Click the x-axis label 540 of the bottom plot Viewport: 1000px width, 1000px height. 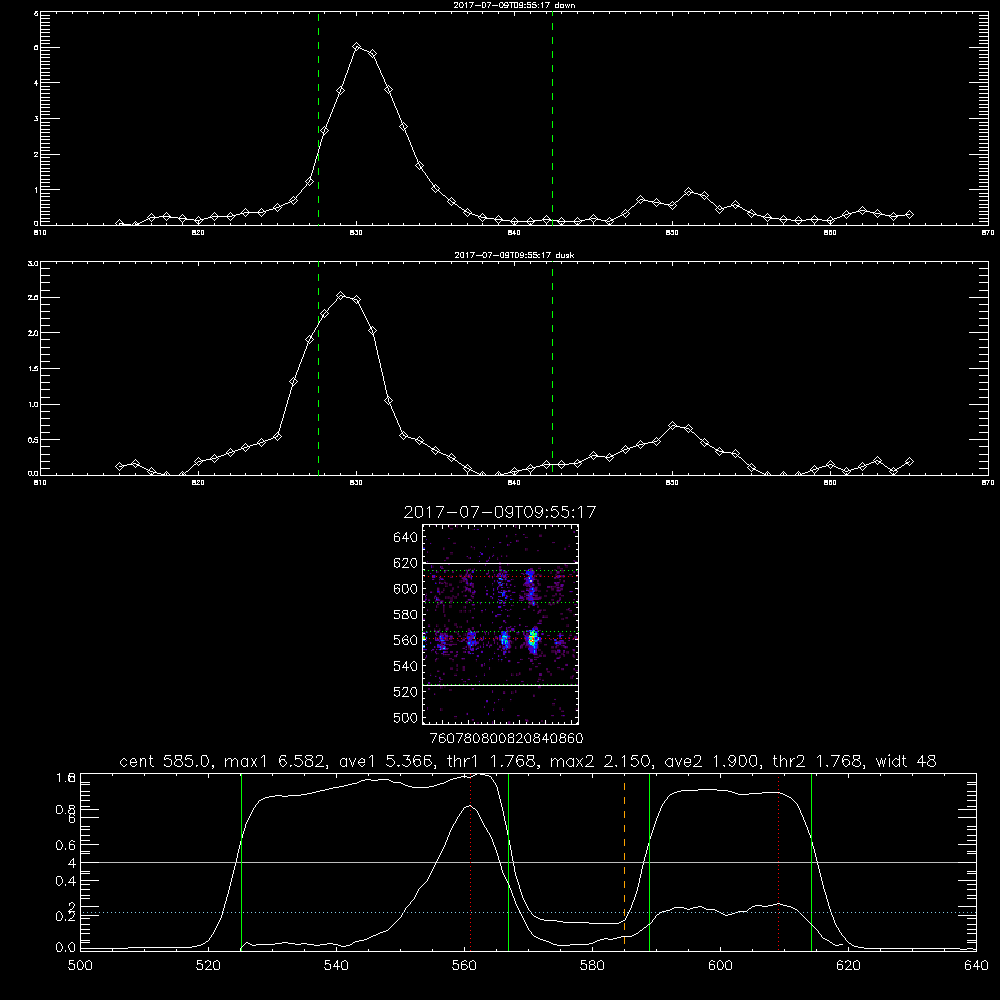click(336, 966)
